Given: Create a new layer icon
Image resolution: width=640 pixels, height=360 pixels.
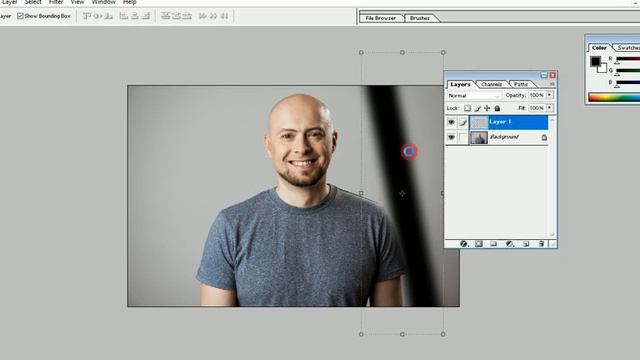Looking at the screenshot, I should (x=526, y=244).
